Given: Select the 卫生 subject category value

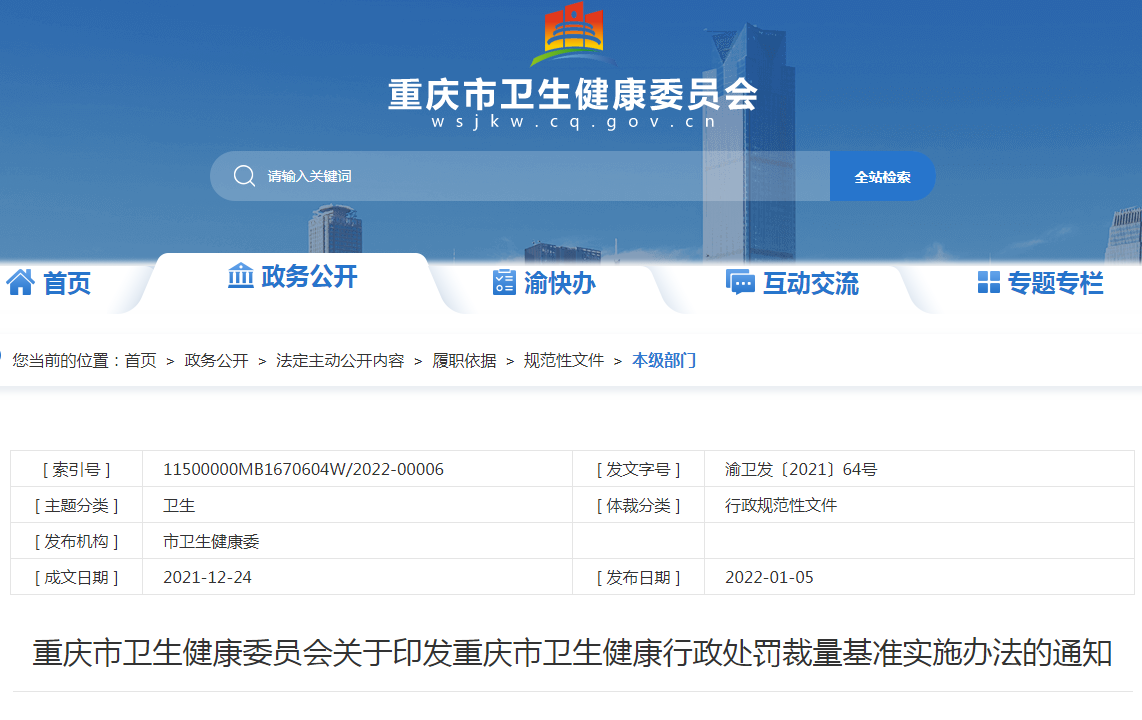Looking at the screenshot, I should (179, 505).
